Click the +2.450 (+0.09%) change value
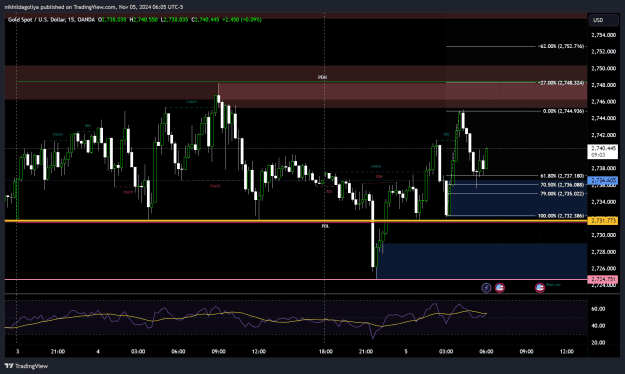This screenshot has width=625, height=374. 242,19
